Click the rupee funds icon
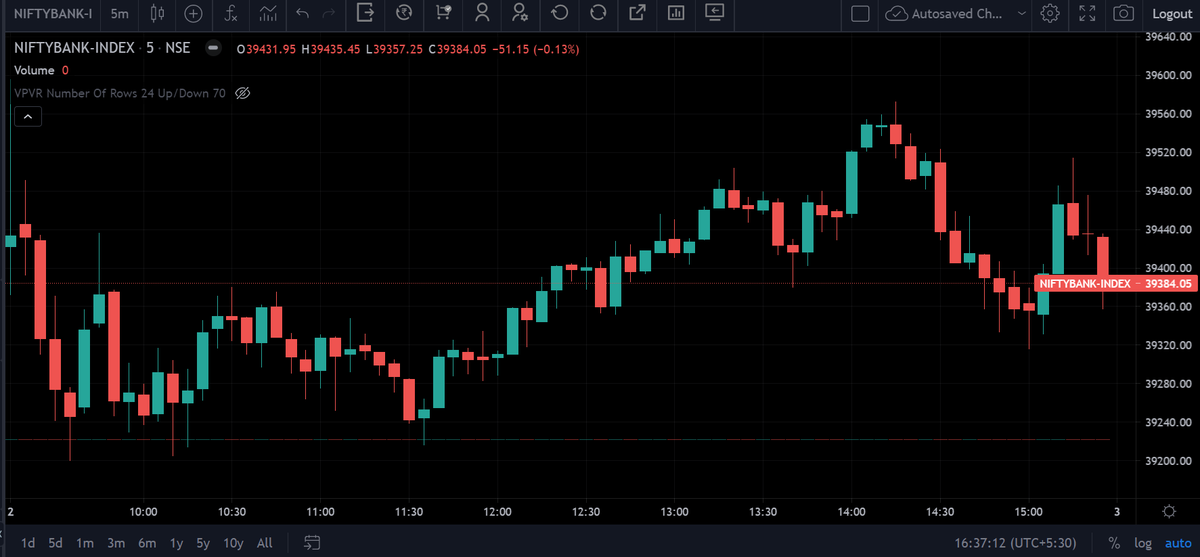 pyautogui.click(x=404, y=14)
